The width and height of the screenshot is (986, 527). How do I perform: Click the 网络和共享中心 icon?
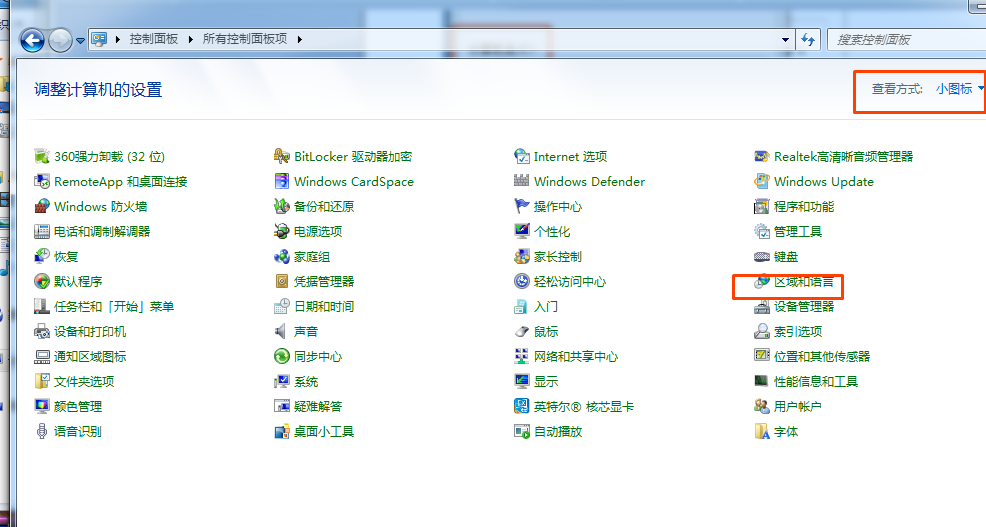coord(522,357)
